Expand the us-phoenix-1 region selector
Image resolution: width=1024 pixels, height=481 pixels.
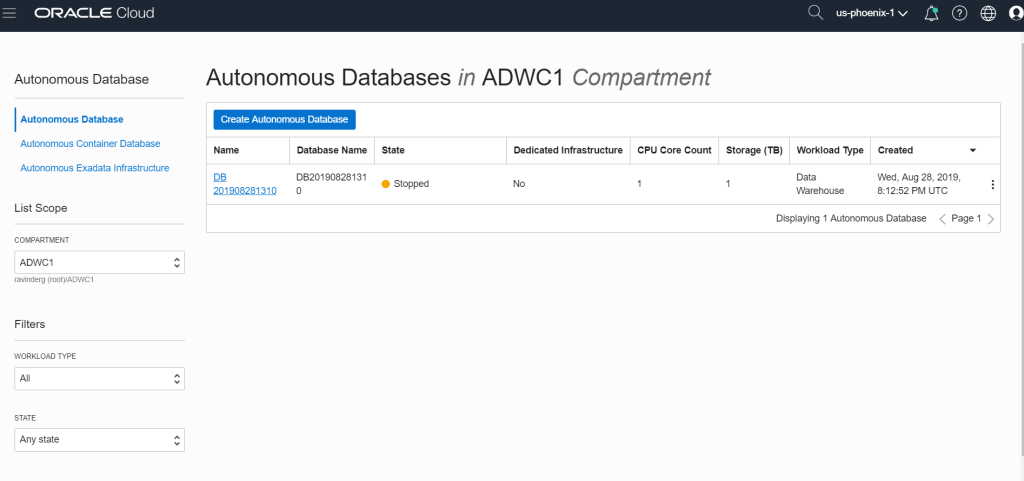point(871,14)
